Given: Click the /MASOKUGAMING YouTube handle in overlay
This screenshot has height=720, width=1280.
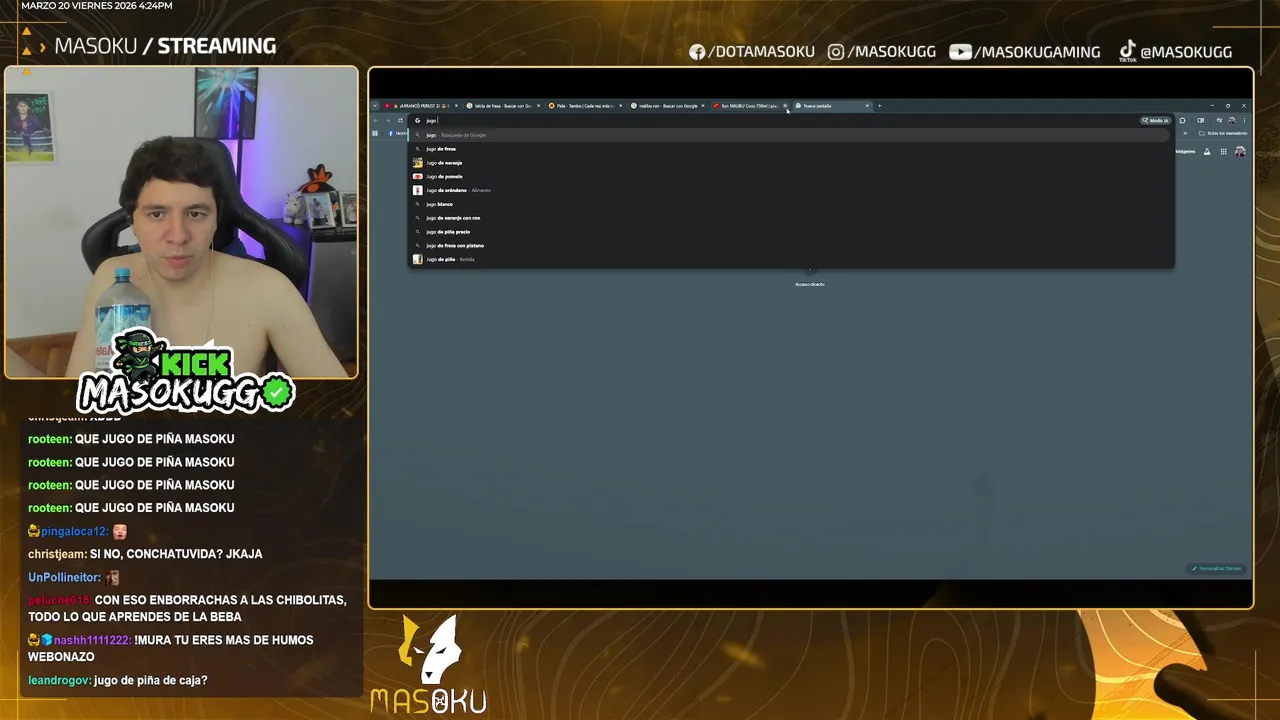Looking at the screenshot, I should coord(1025,52).
